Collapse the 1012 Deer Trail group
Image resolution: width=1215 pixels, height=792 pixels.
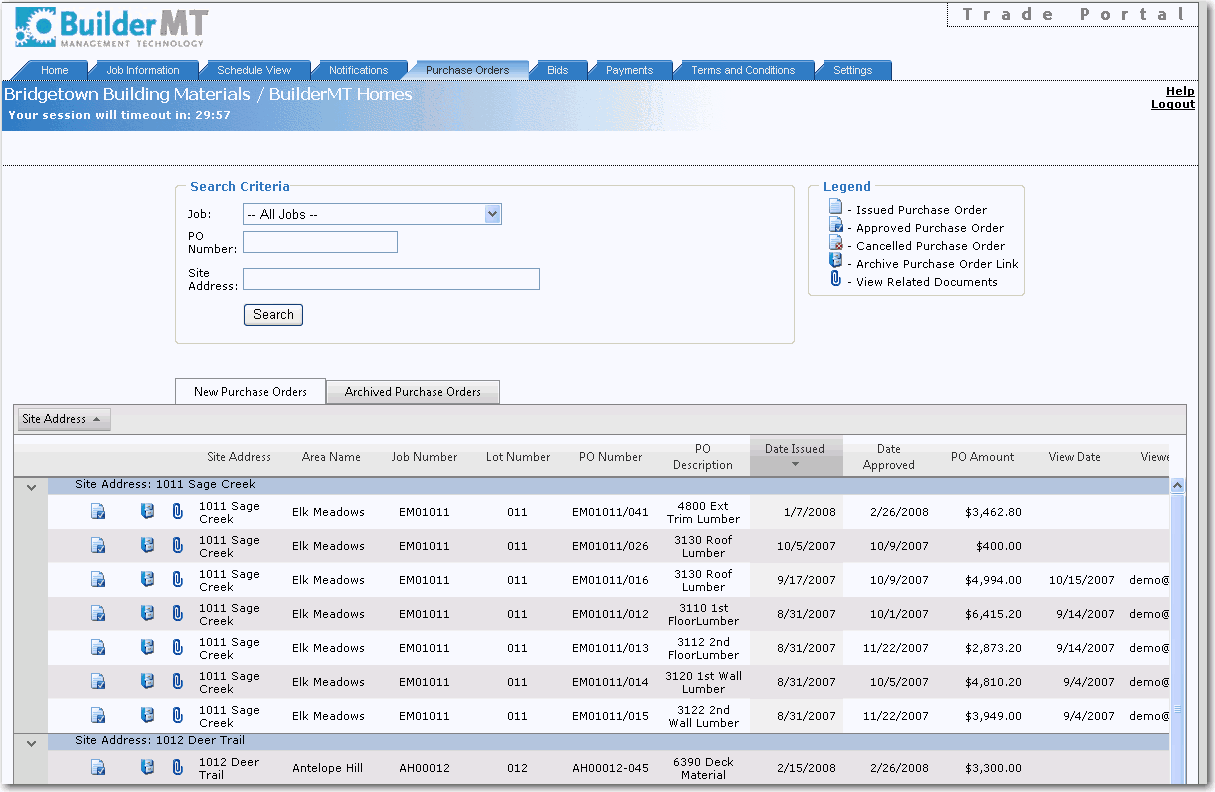pyautogui.click(x=31, y=743)
